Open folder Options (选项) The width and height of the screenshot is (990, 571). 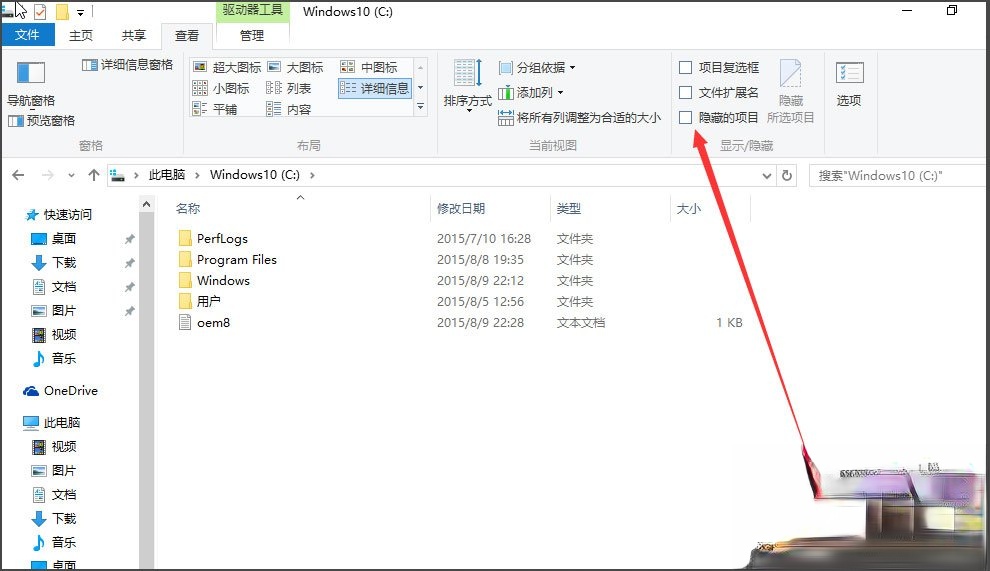[x=849, y=84]
